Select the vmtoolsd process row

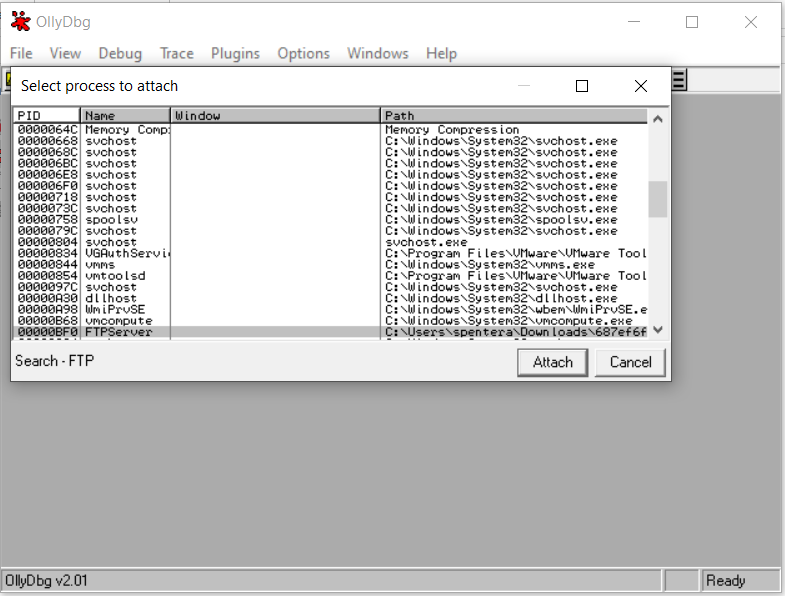point(330,276)
